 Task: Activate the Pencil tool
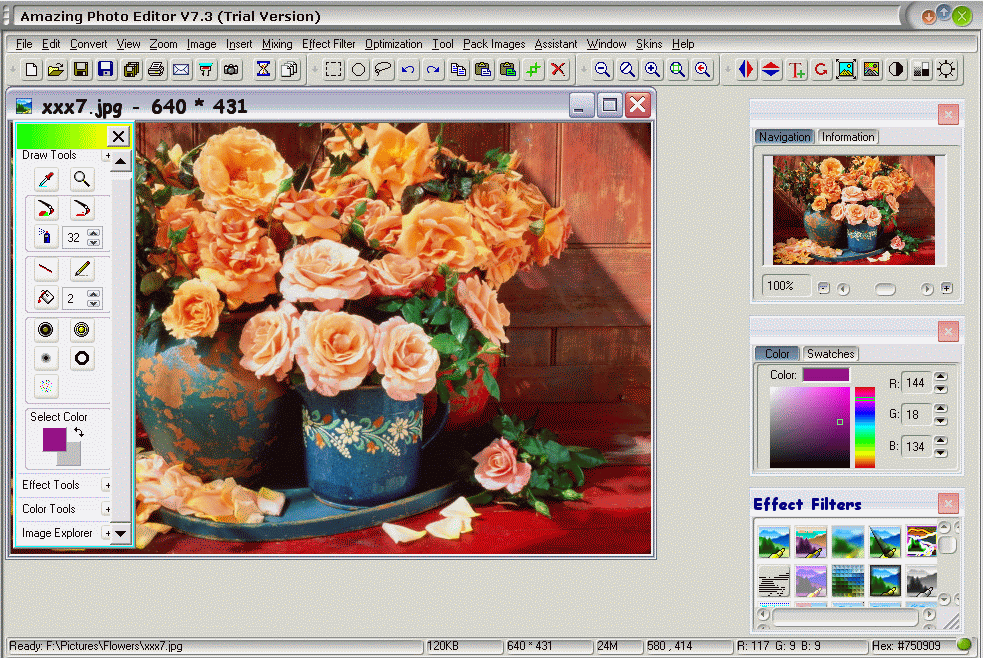(x=82, y=268)
